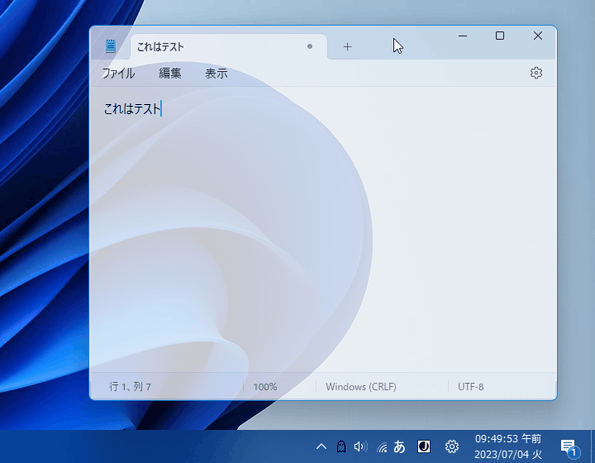Click the 100% zoom level indicator
The height and width of the screenshot is (463, 595).
click(x=265, y=387)
